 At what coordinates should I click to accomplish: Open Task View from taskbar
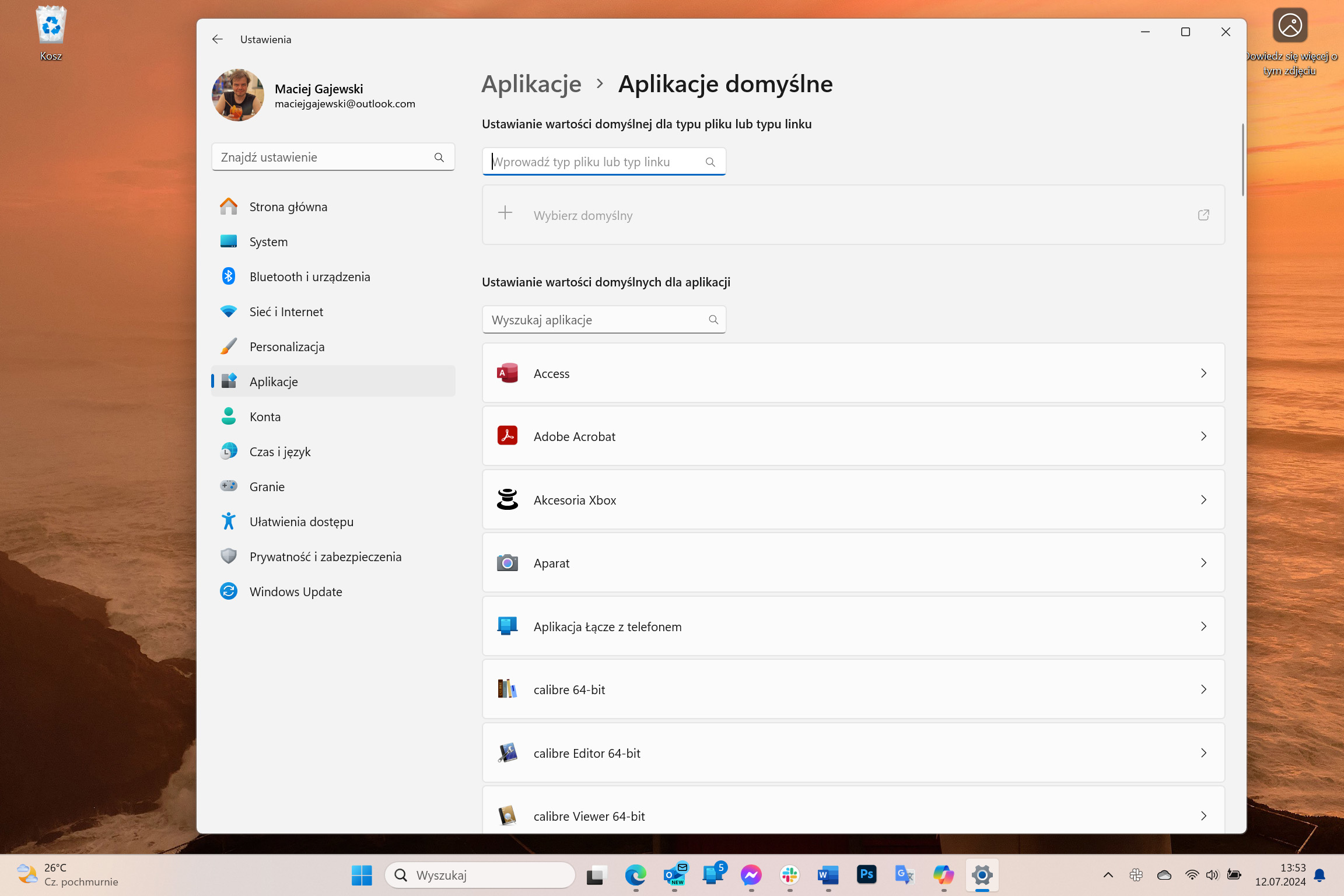pyautogui.click(x=596, y=875)
